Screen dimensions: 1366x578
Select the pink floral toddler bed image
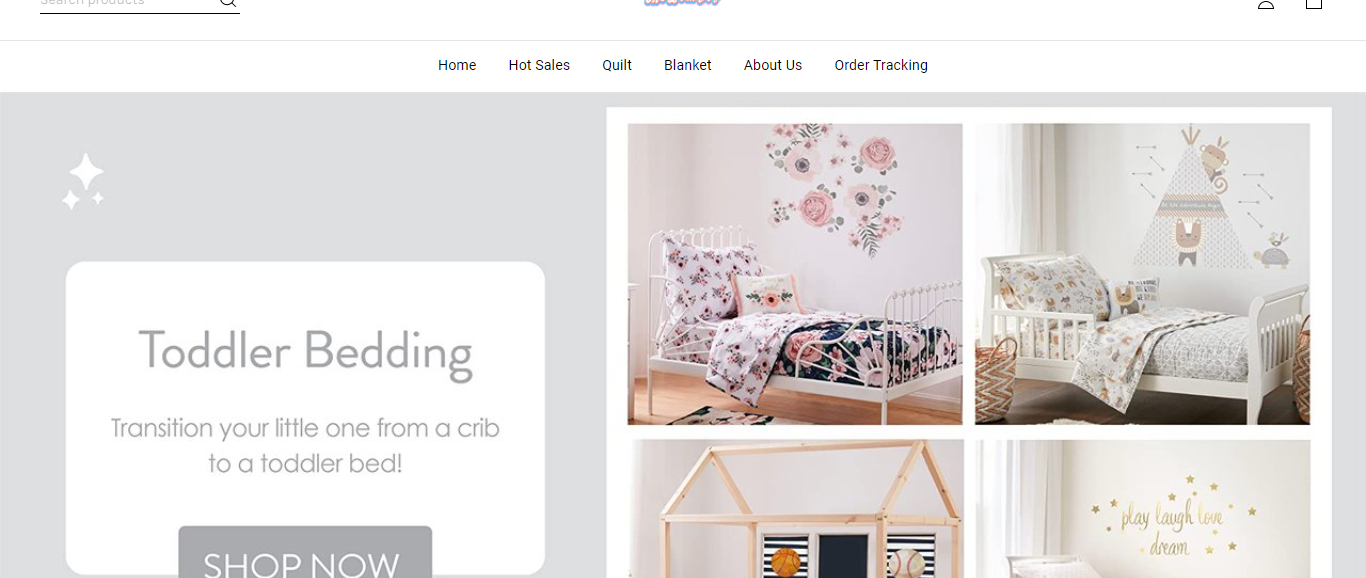click(795, 274)
